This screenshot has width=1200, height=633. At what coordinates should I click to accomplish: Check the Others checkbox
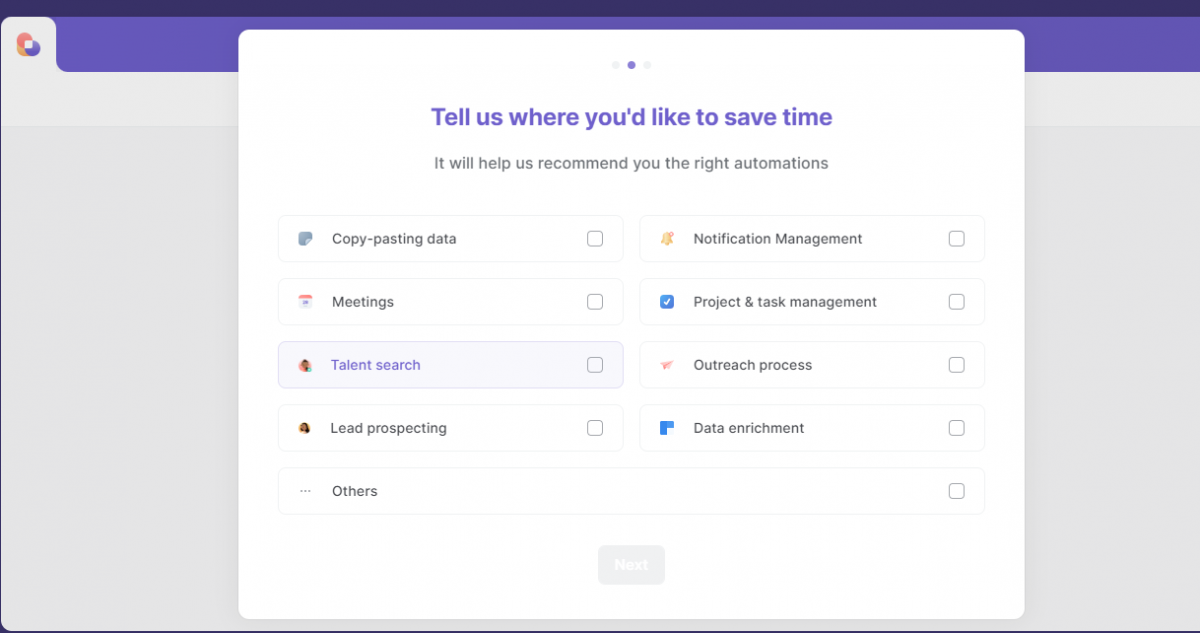pyautogui.click(x=956, y=490)
